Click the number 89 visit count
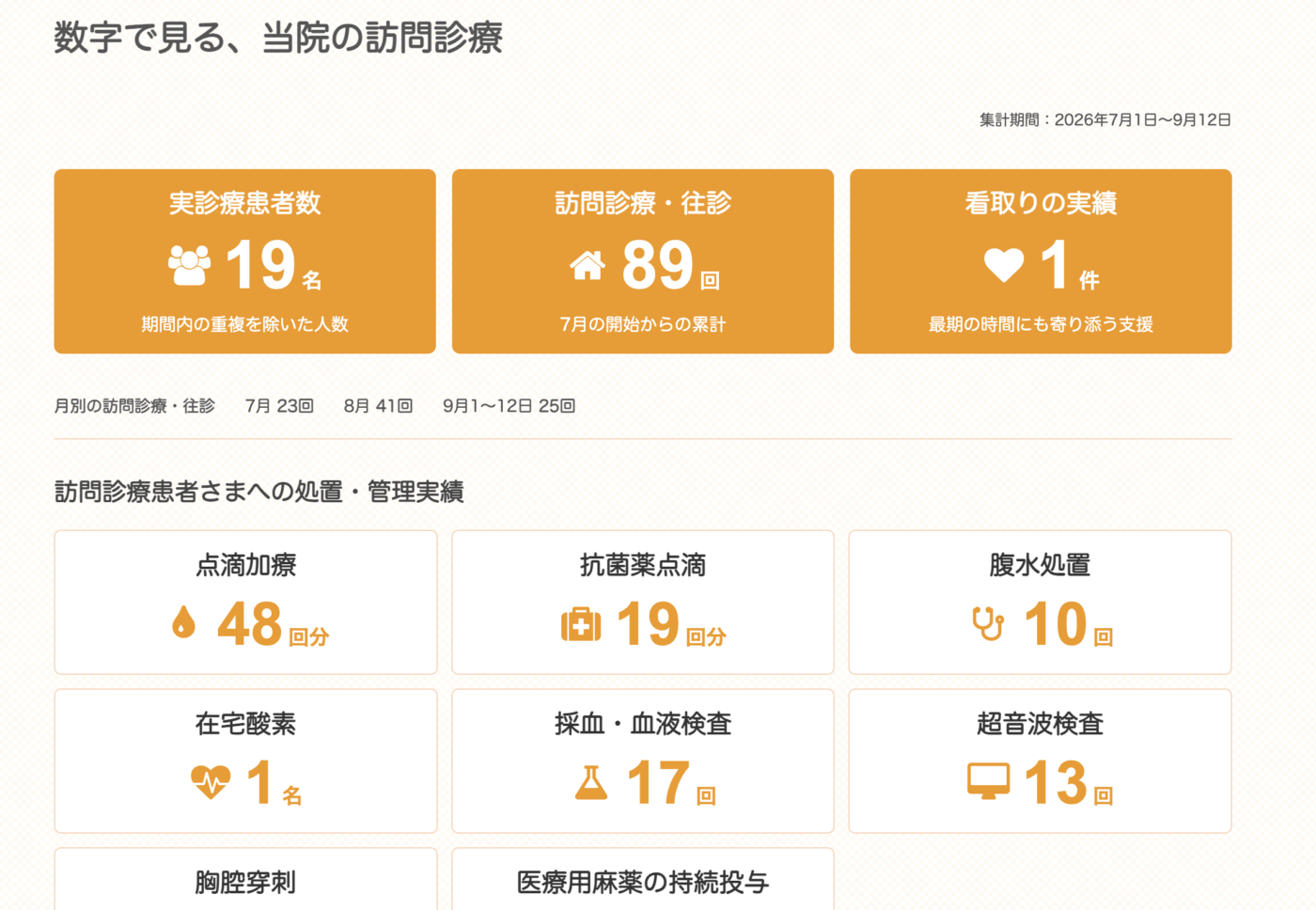1316x910 pixels. tap(658, 265)
